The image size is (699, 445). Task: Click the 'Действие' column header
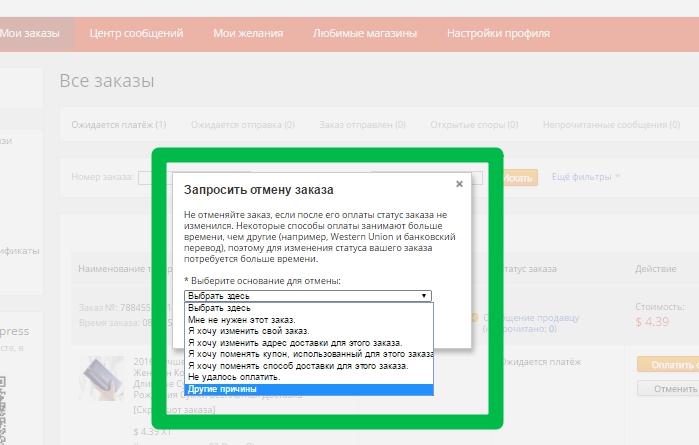coord(655,269)
